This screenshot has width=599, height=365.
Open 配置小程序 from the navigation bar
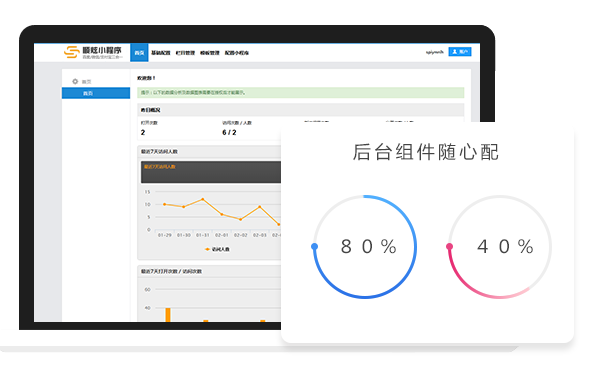(x=237, y=53)
